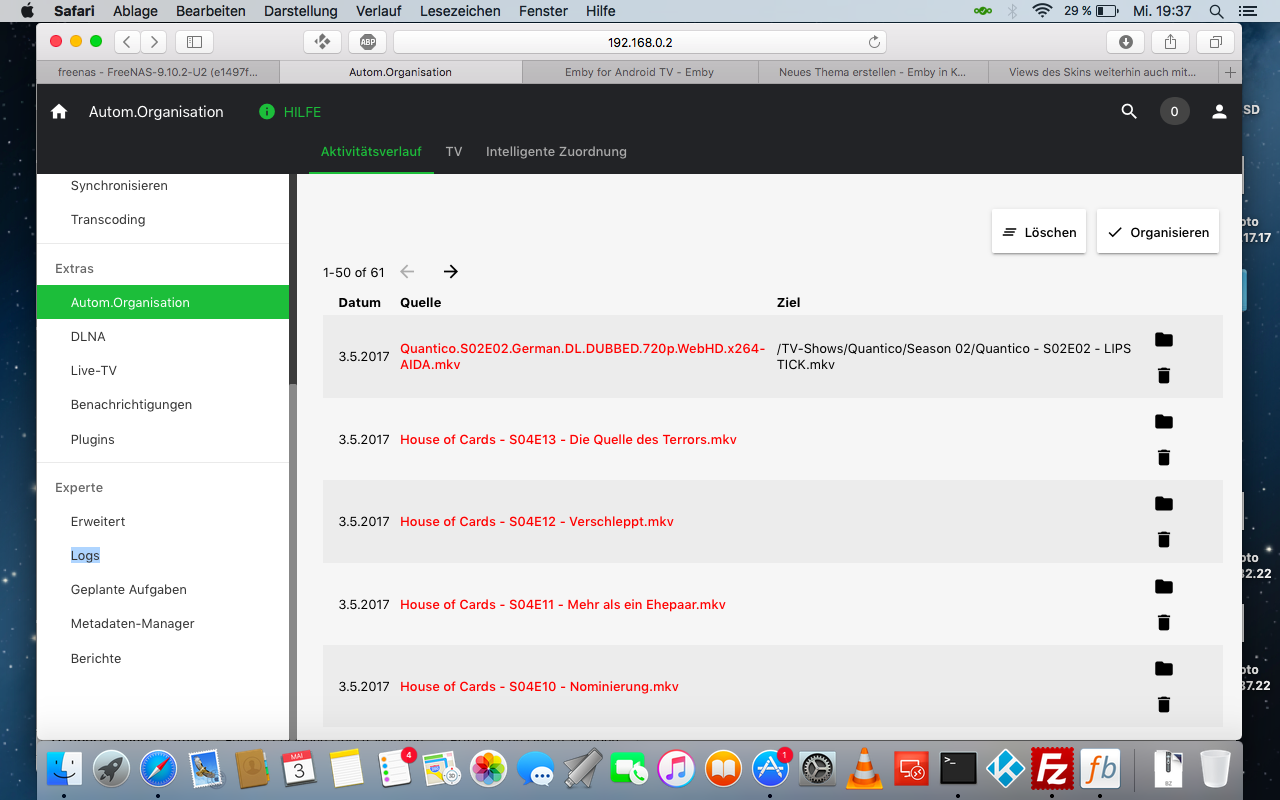
Task: Open notifications counter showing 0
Action: [x=1174, y=112]
